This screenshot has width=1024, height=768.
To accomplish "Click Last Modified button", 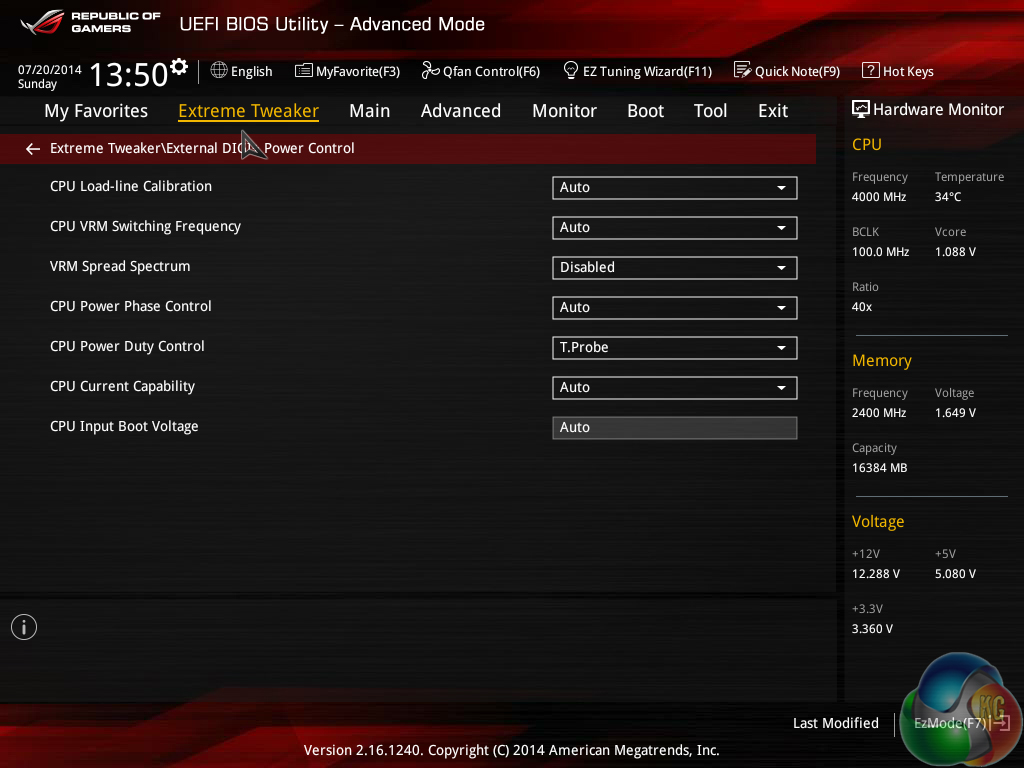I will pyautogui.click(x=836, y=724).
